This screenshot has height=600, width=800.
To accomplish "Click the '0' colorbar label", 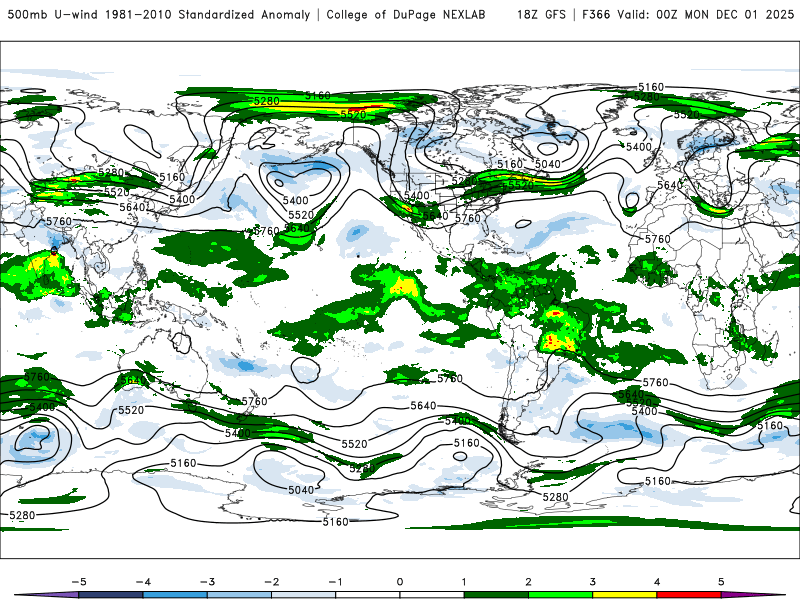I will pos(400,582).
